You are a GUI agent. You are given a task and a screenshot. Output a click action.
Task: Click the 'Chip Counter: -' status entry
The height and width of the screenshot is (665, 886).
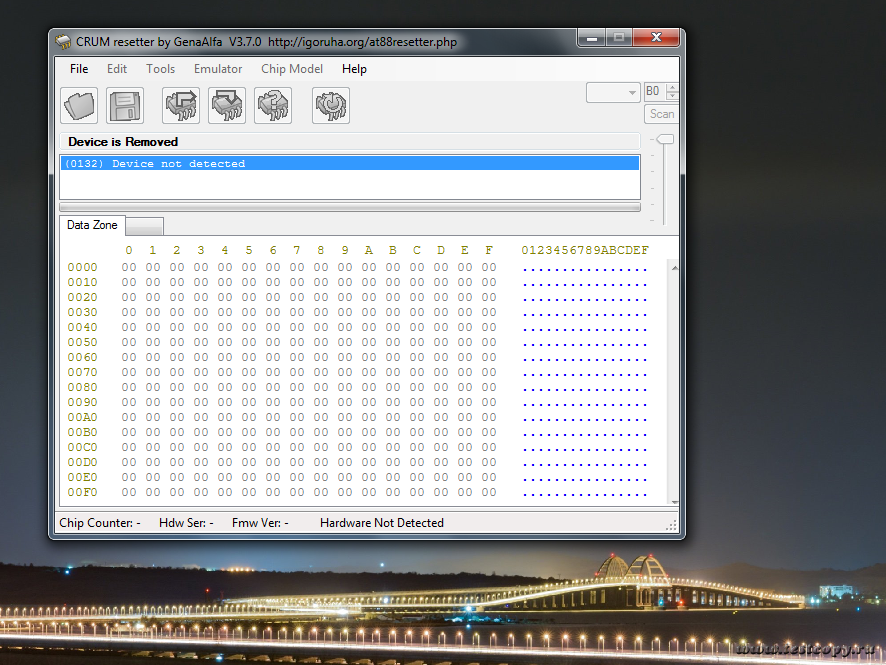click(x=100, y=523)
